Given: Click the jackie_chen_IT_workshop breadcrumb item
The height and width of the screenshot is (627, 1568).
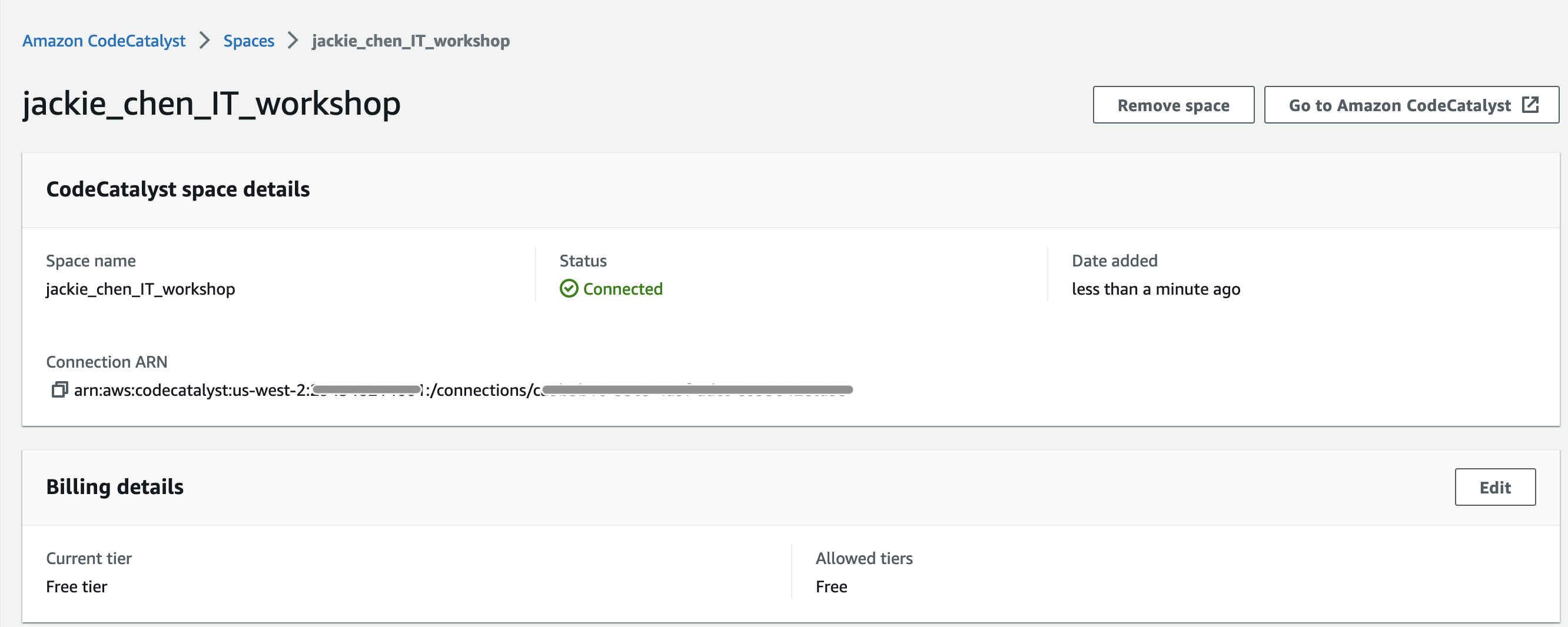Looking at the screenshot, I should pyautogui.click(x=411, y=41).
